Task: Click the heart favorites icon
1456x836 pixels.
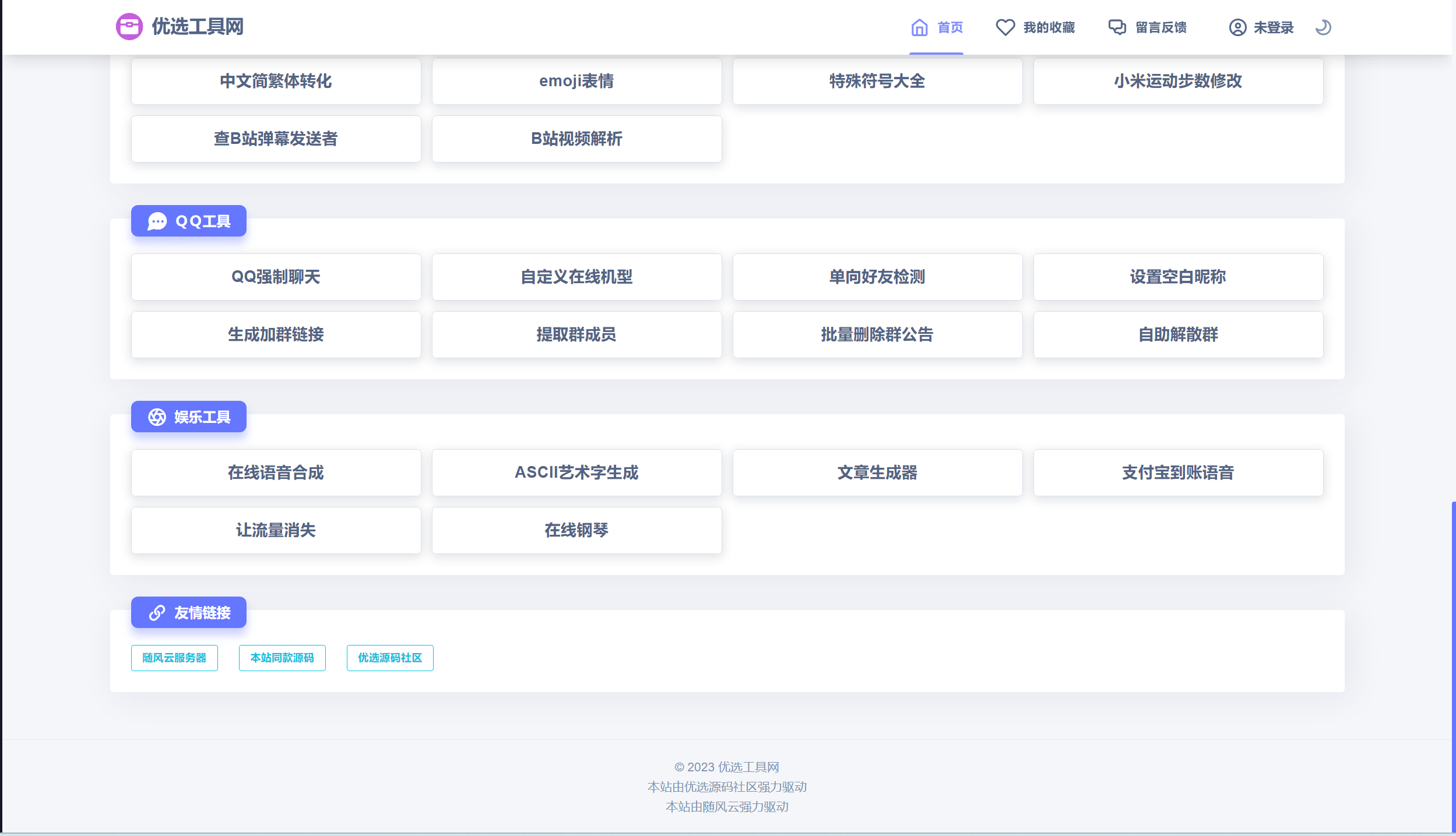Action: [x=1005, y=27]
